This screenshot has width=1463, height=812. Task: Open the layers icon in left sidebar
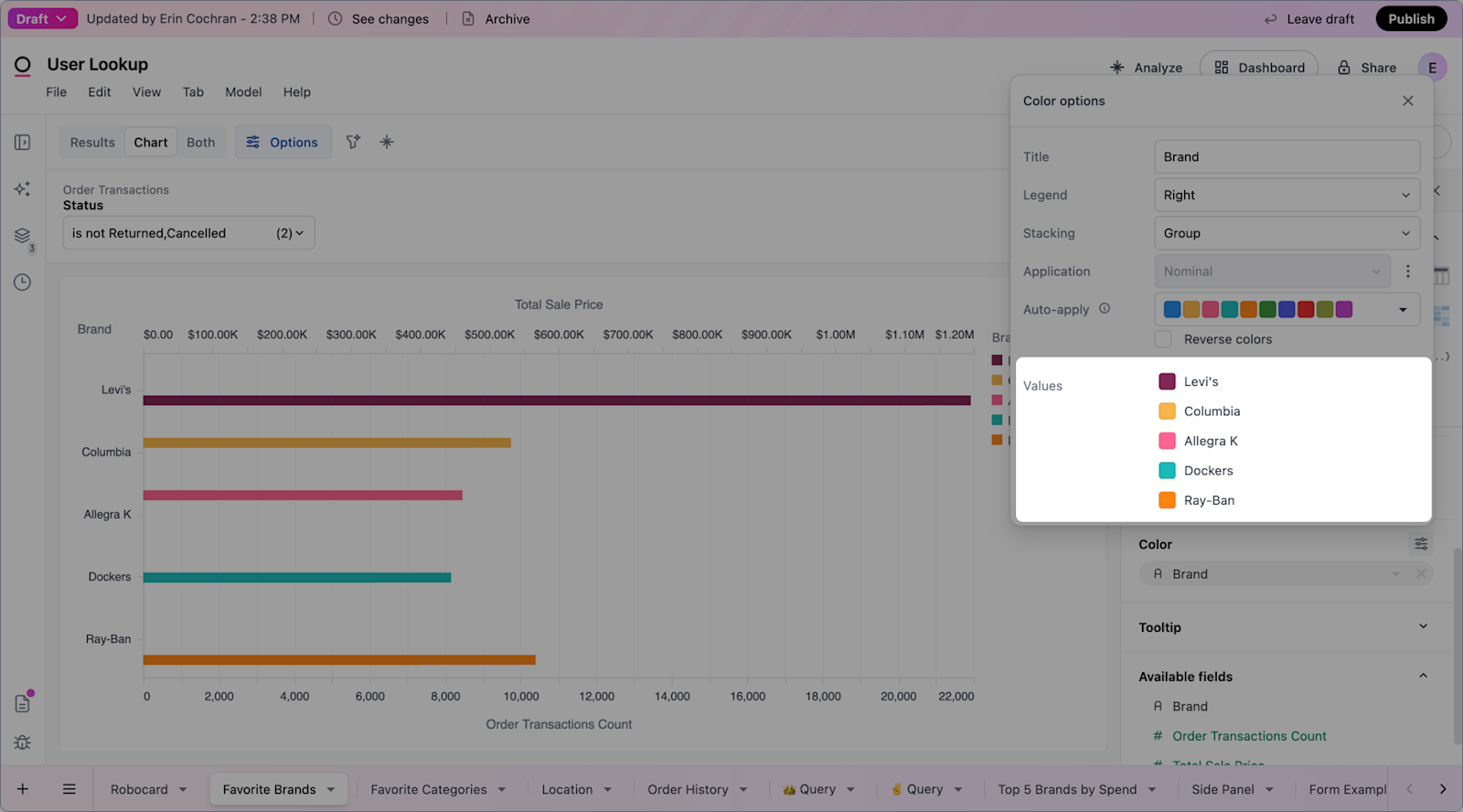23,236
